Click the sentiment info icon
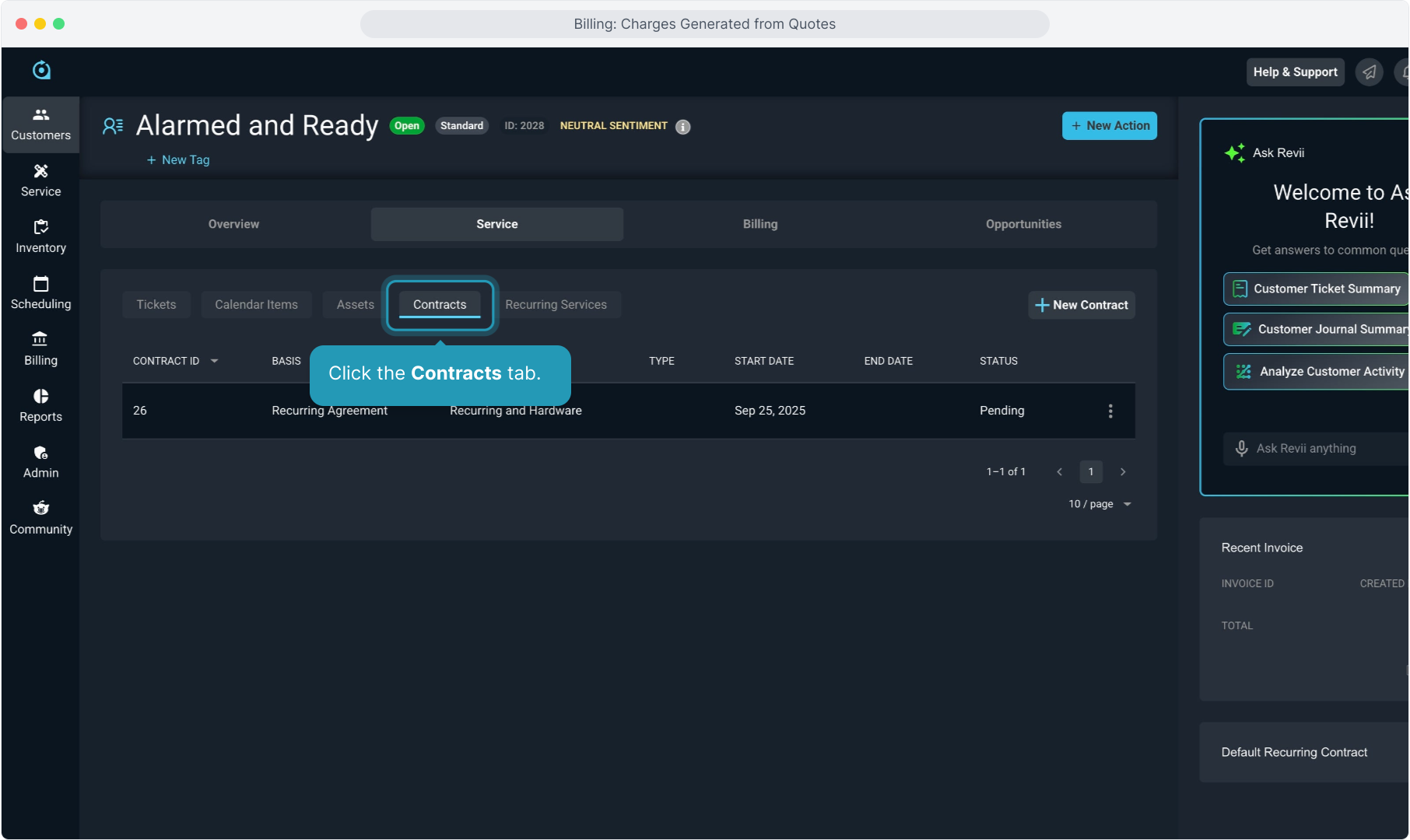 point(682,127)
